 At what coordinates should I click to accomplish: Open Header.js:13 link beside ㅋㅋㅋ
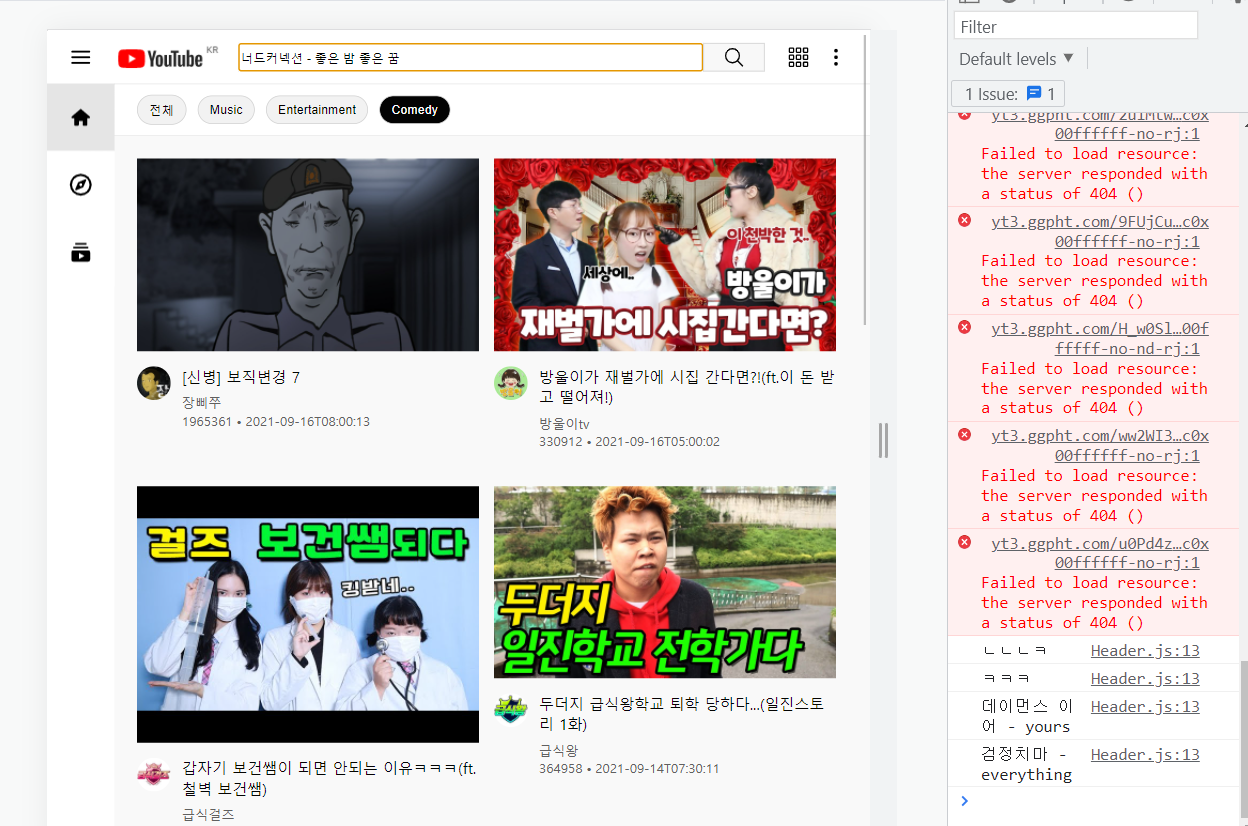click(x=1145, y=678)
